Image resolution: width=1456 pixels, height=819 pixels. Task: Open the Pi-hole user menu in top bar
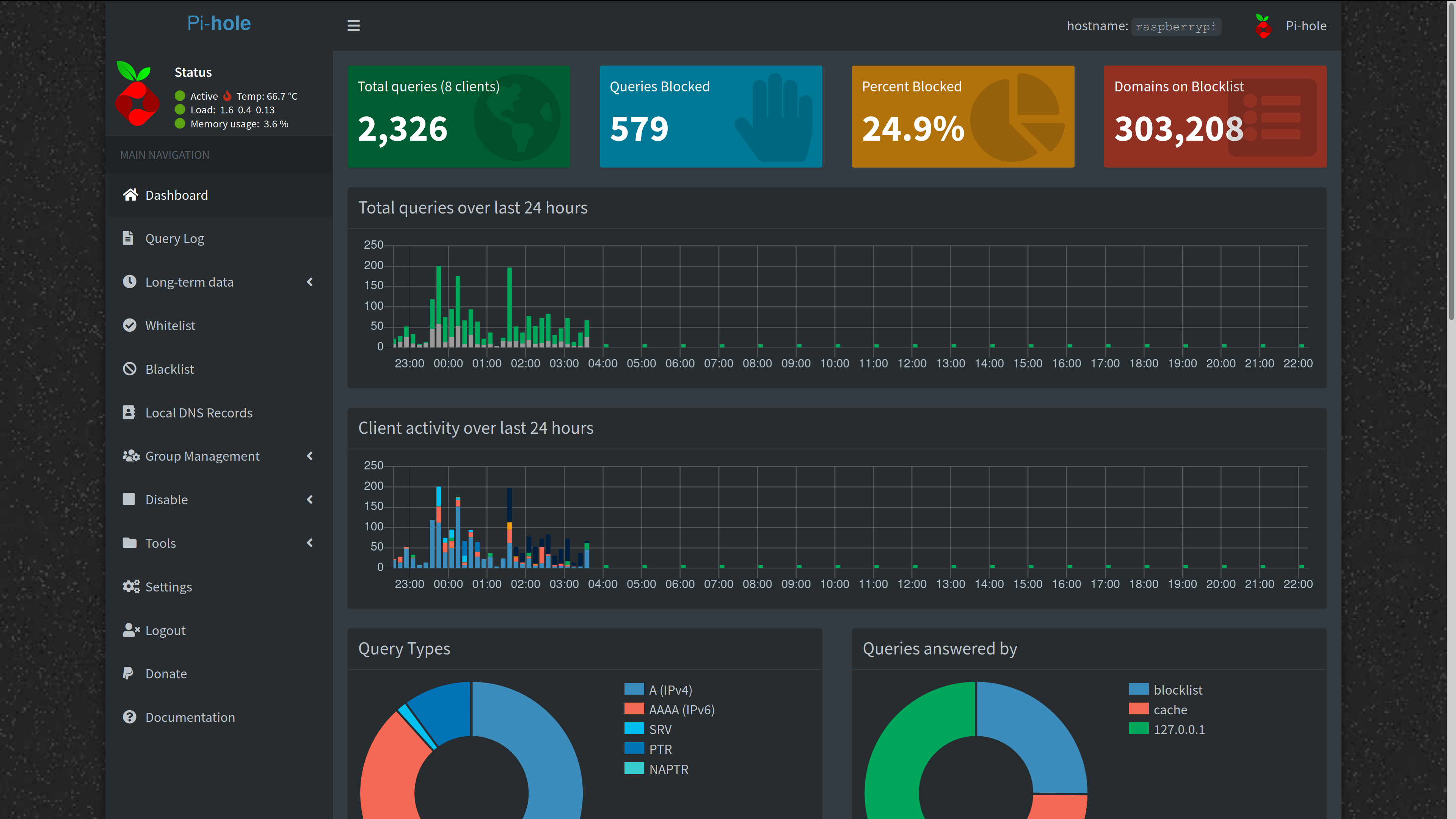tap(1290, 26)
